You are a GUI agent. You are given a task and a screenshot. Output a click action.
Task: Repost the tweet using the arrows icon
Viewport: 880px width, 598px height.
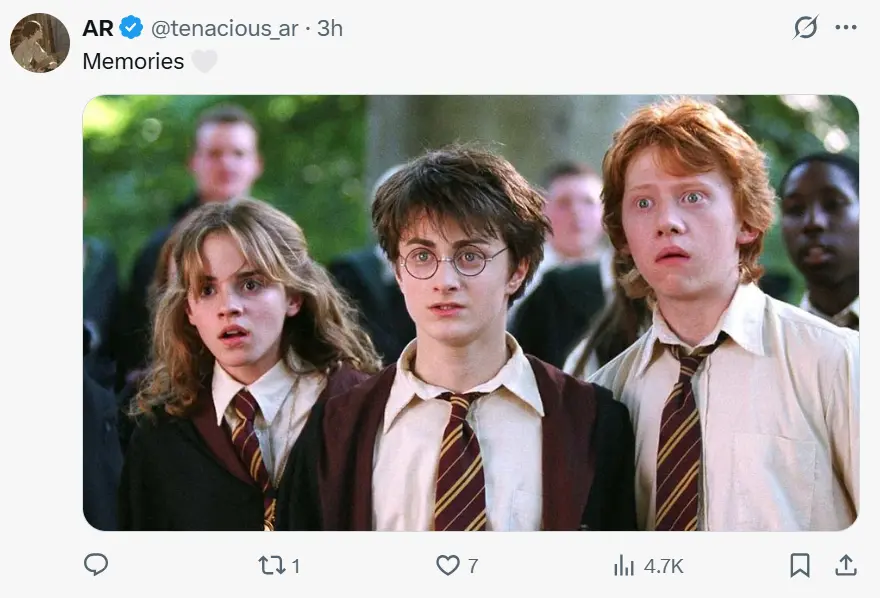(272, 565)
